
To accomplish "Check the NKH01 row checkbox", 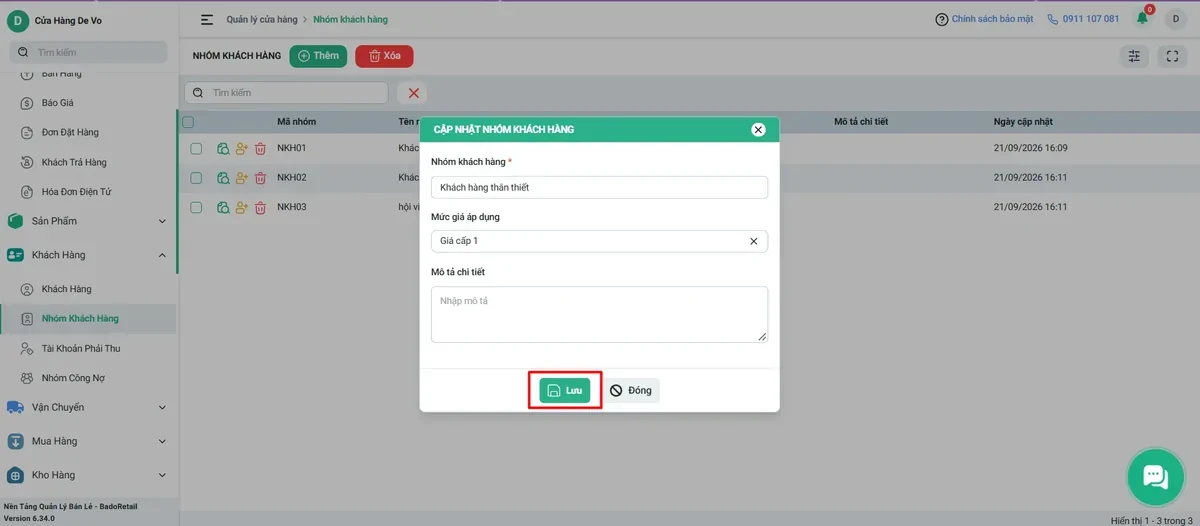I will (196, 149).
